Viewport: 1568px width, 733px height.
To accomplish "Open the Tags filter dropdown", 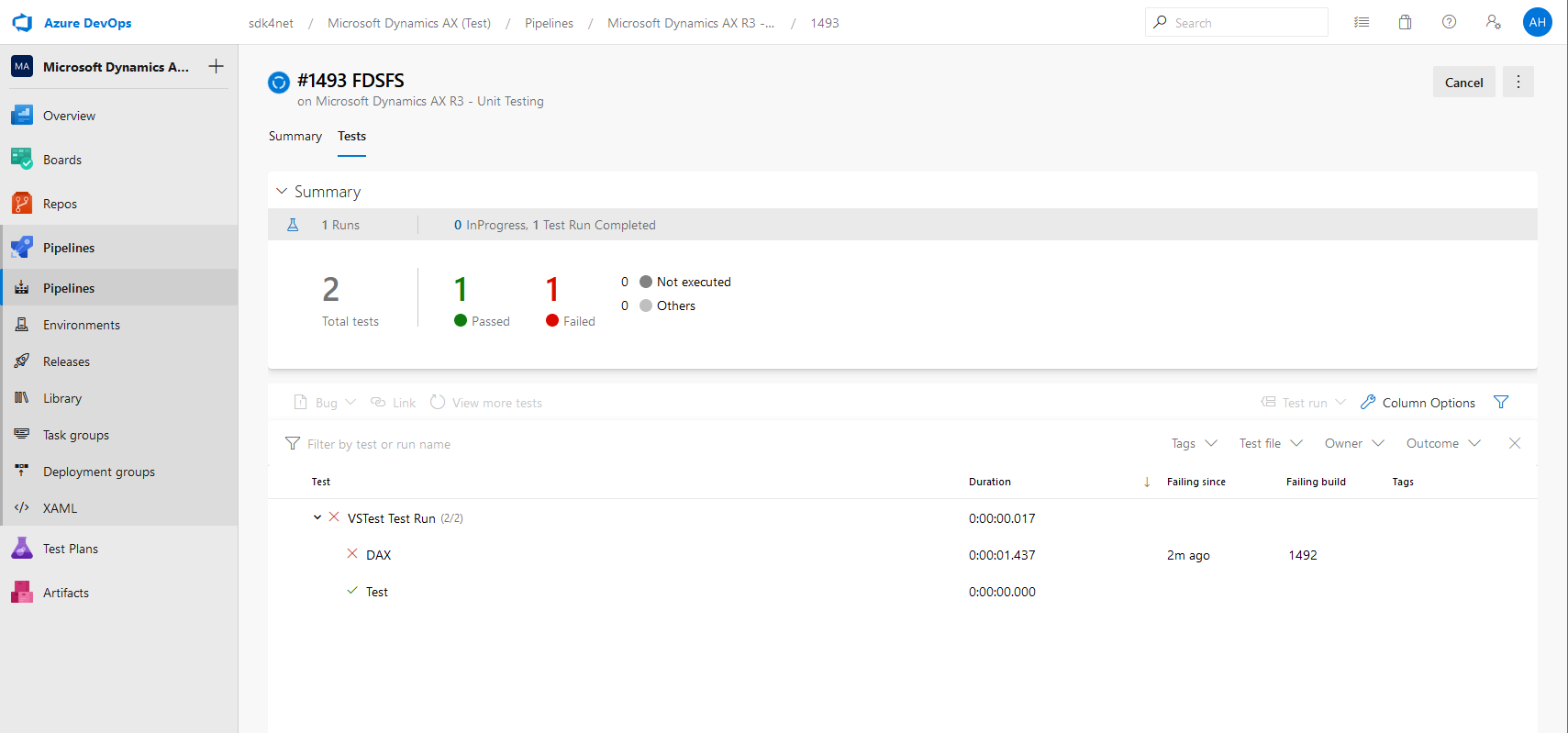I will point(1194,443).
